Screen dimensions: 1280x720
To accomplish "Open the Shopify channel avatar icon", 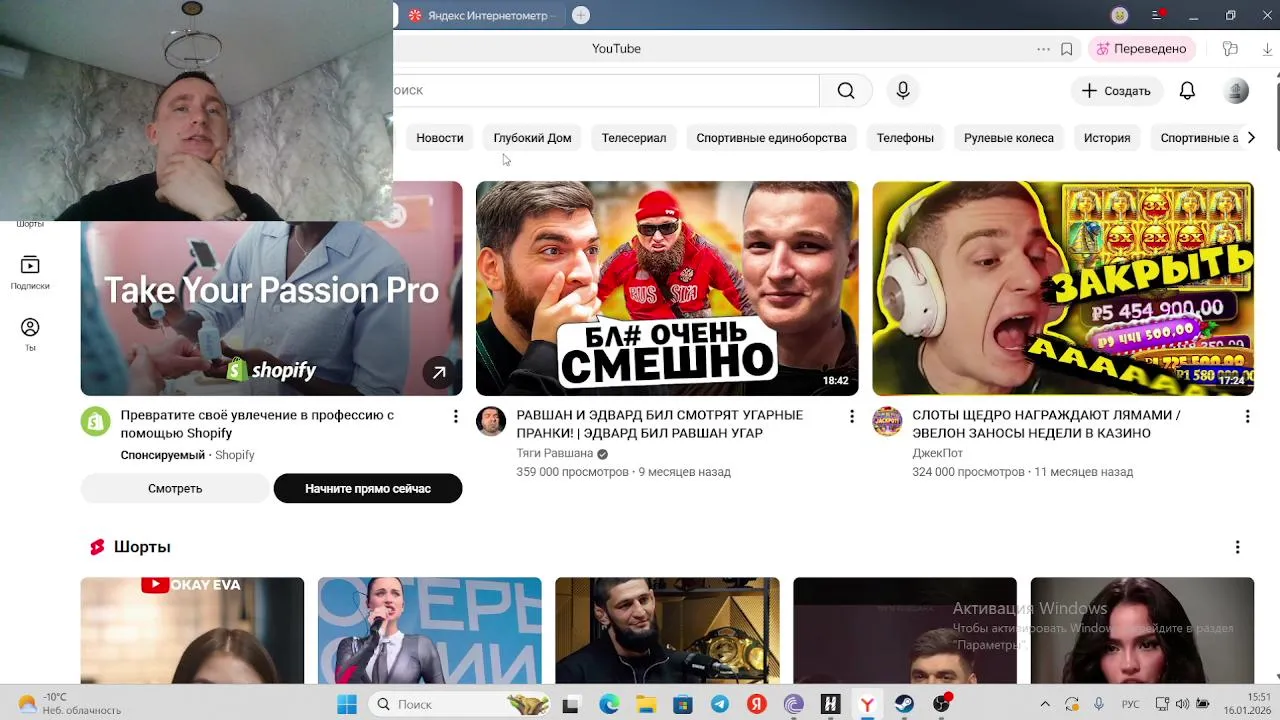I will (96, 421).
